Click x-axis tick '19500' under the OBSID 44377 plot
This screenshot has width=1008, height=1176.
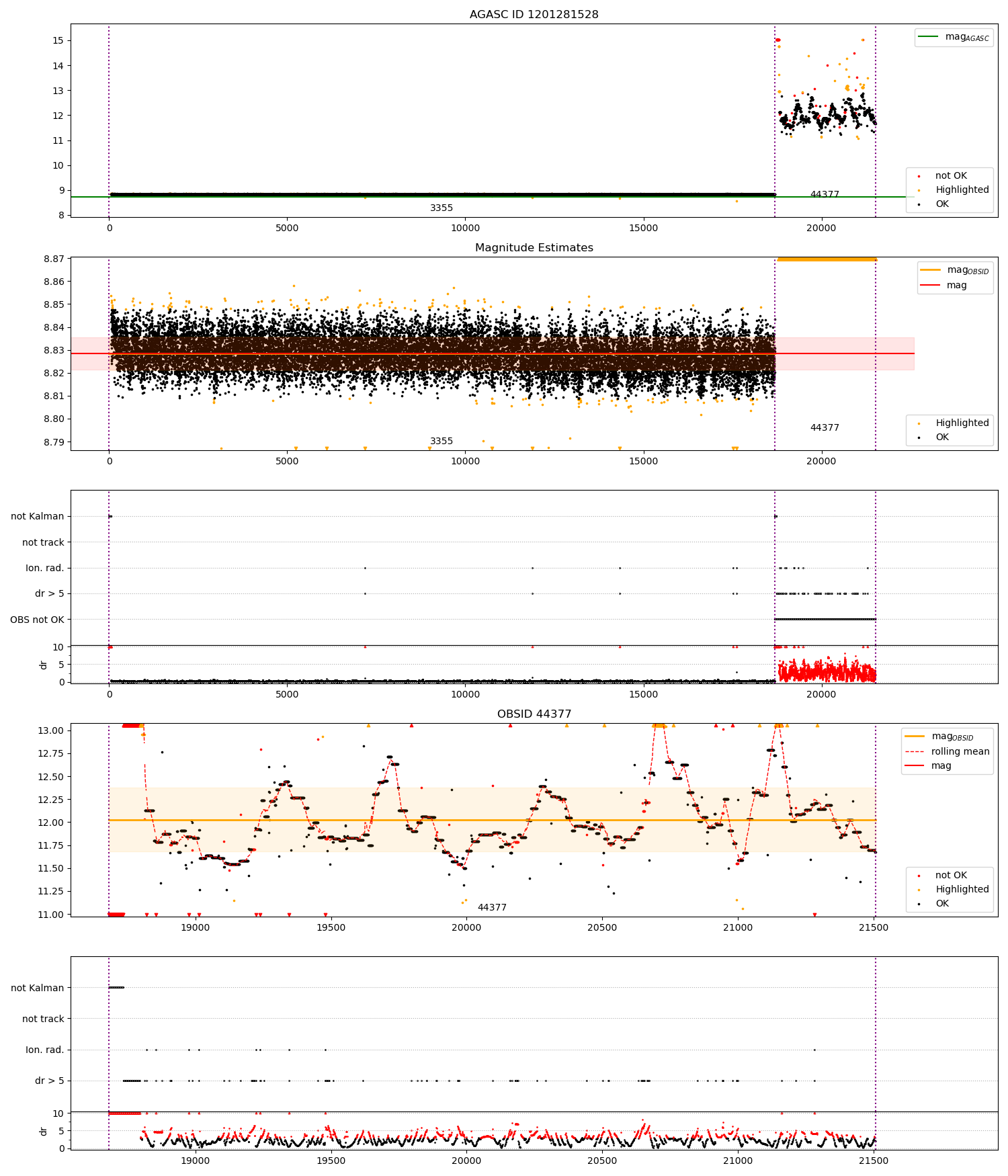pyautogui.click(x=331, y=927)
